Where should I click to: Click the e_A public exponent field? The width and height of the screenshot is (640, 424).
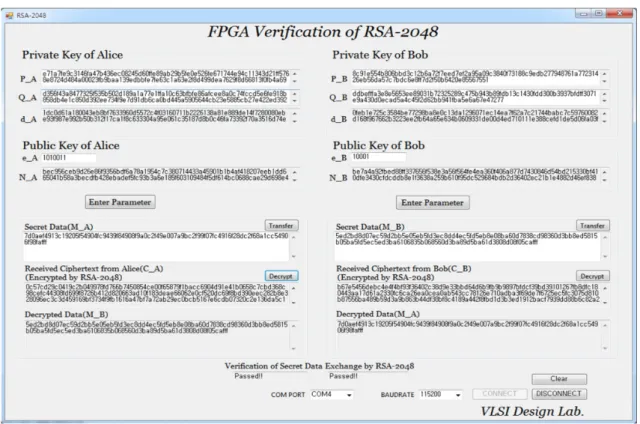69,158
